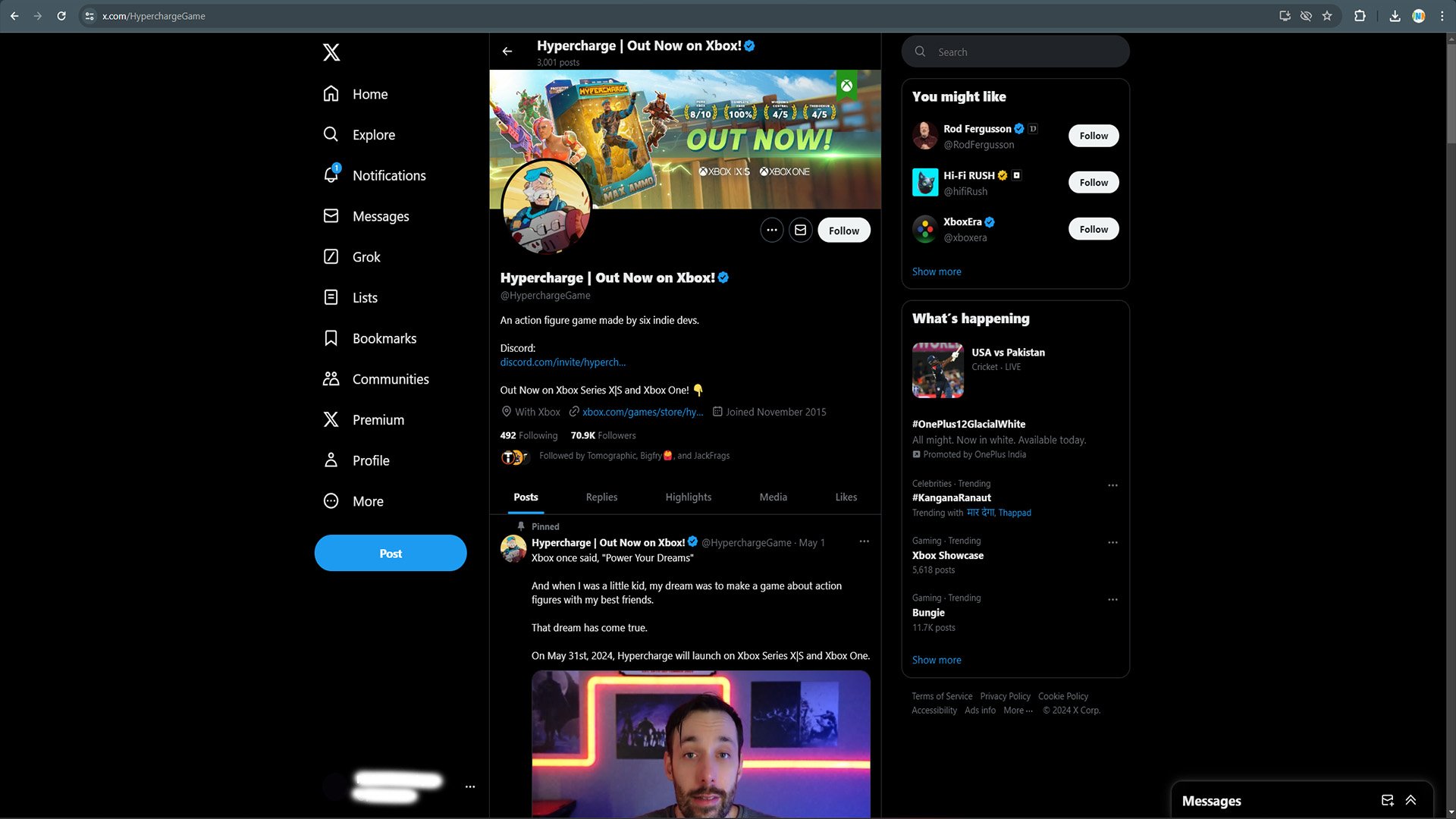This screenshot has height=819, width=1456.
Task: Expand the More menu in sidebar
Action: pos(353,501)
